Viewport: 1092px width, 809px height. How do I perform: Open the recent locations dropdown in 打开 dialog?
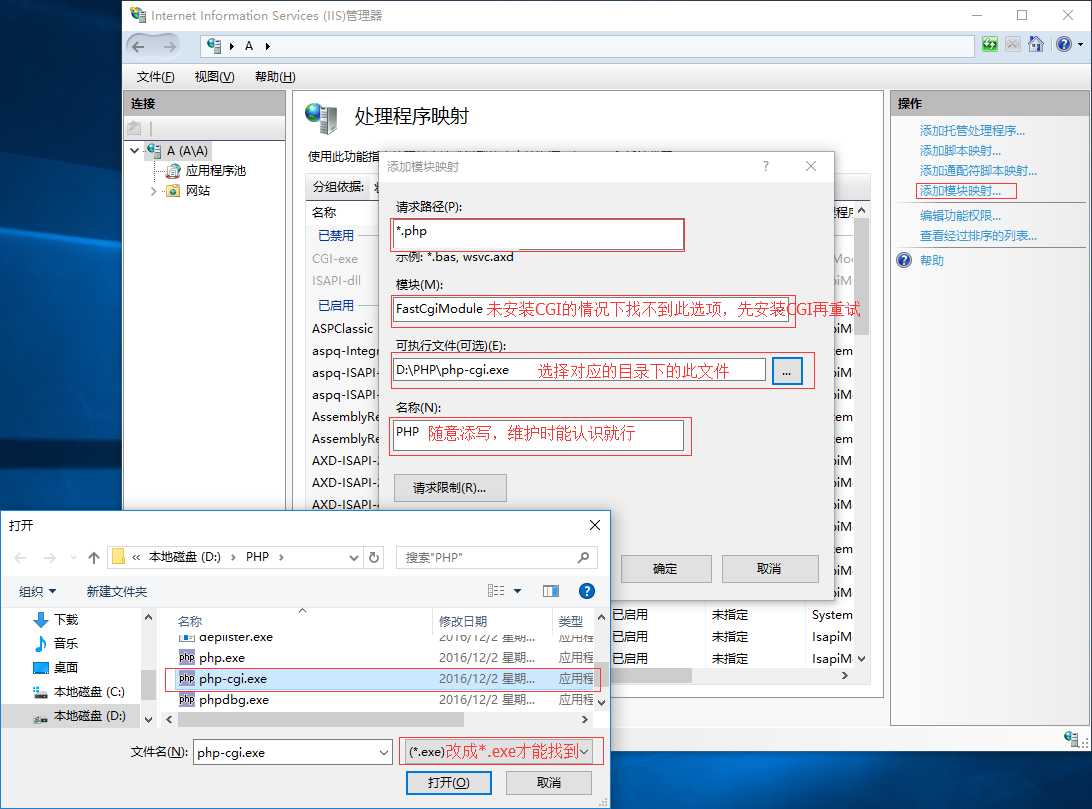[x=74, y=558]
